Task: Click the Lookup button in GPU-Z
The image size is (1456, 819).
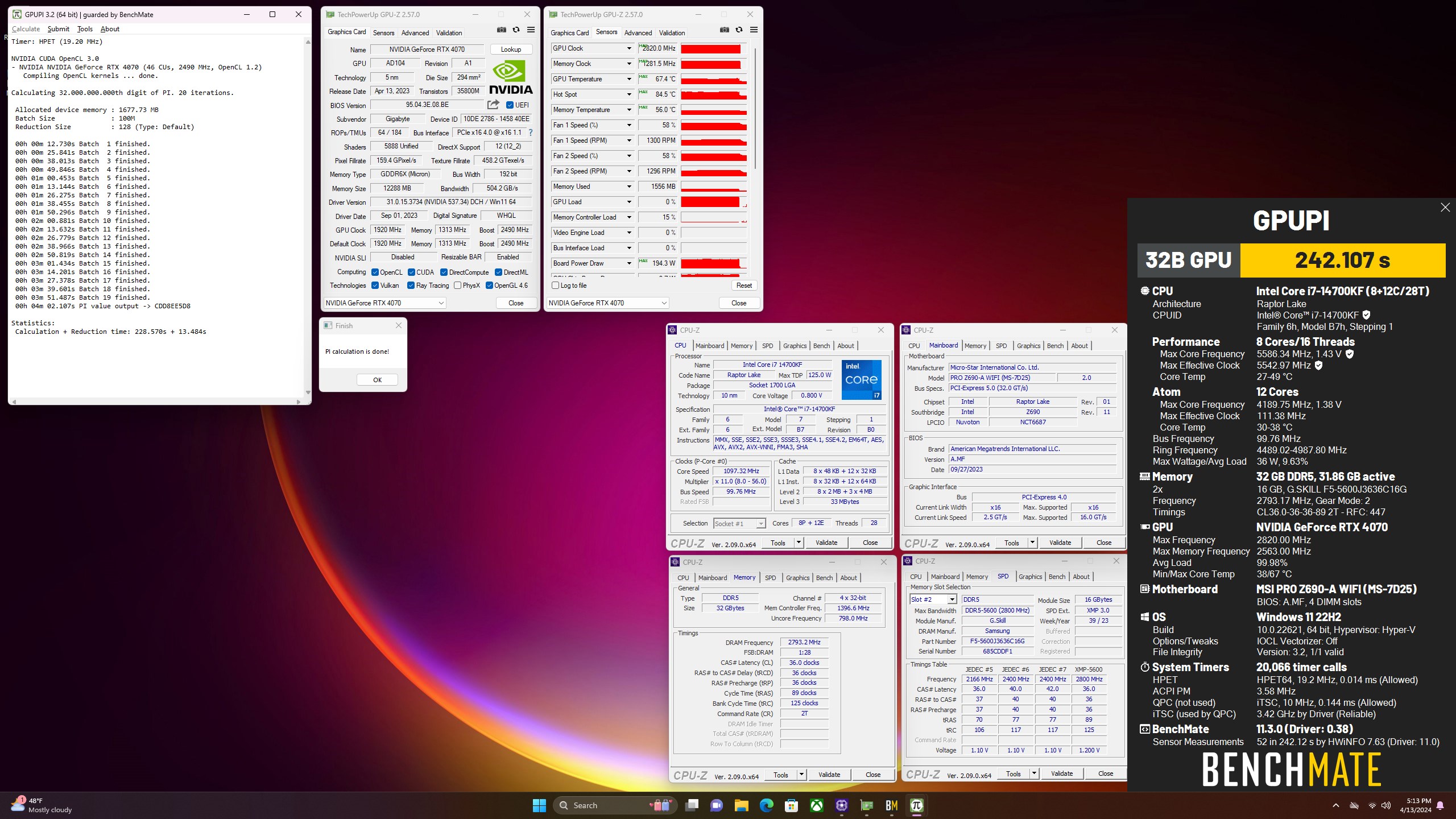Action: [511, 49]
